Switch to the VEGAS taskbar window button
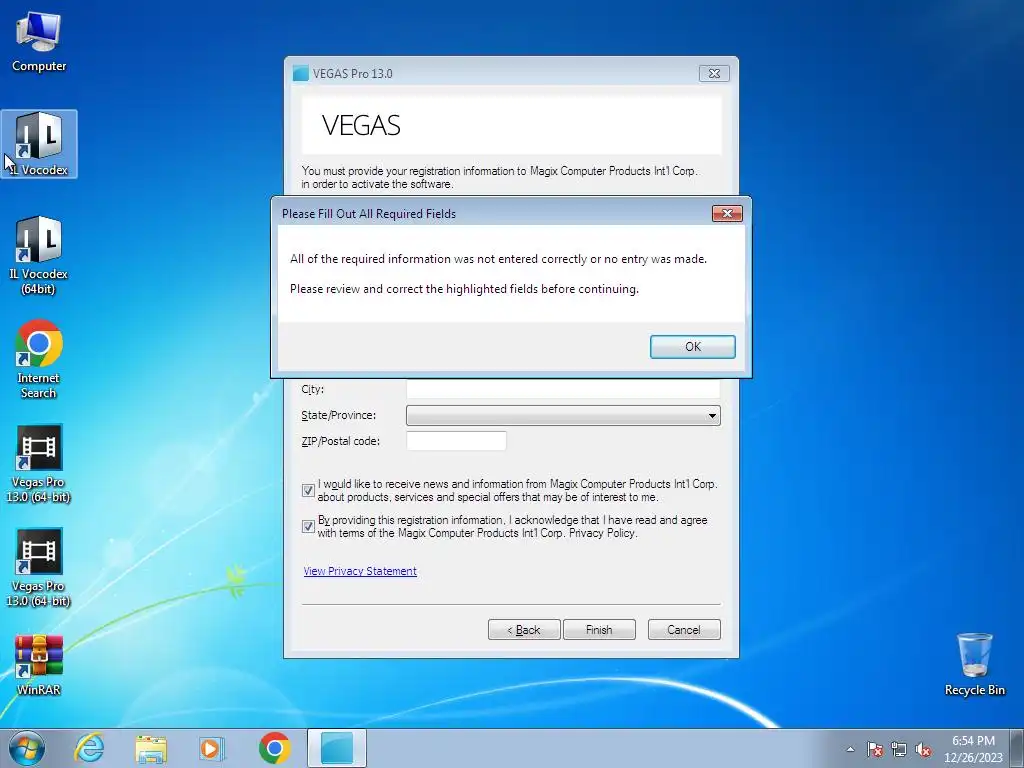The image size is (1024, 768). (x=337, y=748)
